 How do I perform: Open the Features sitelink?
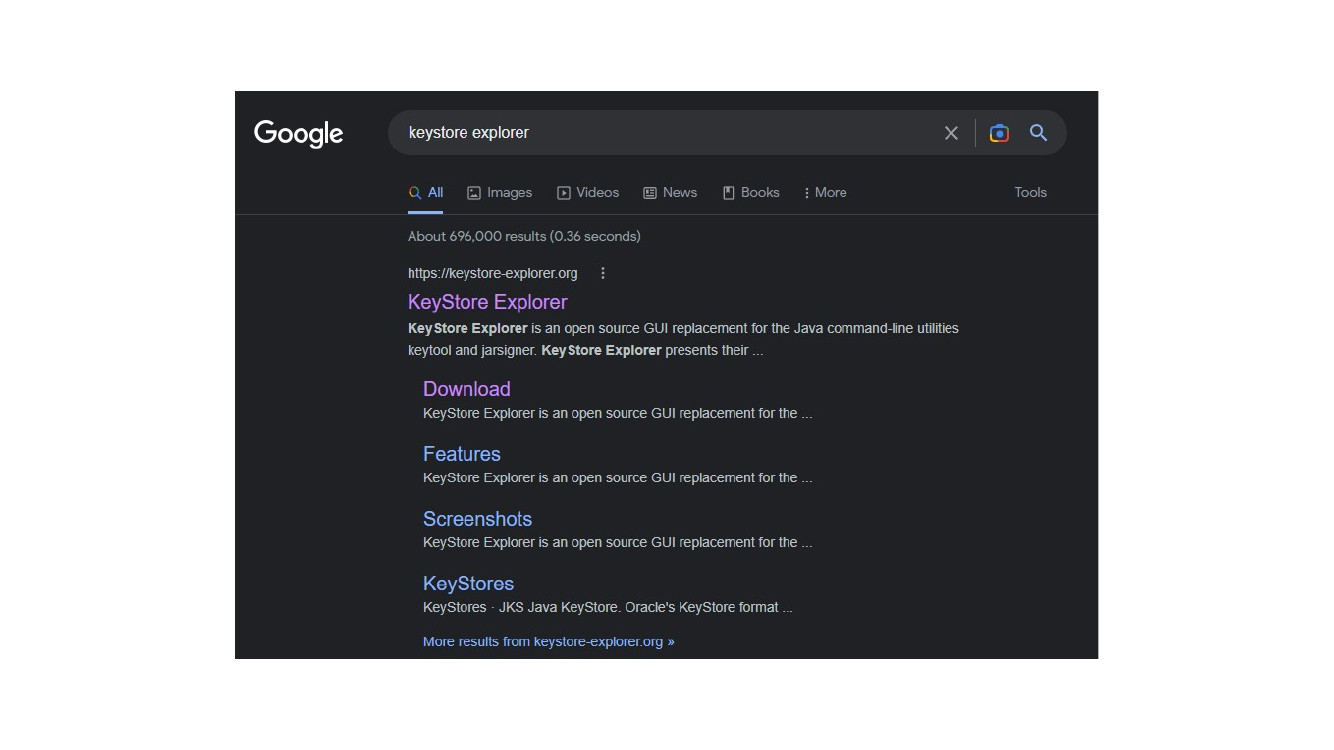click(461, 454)
